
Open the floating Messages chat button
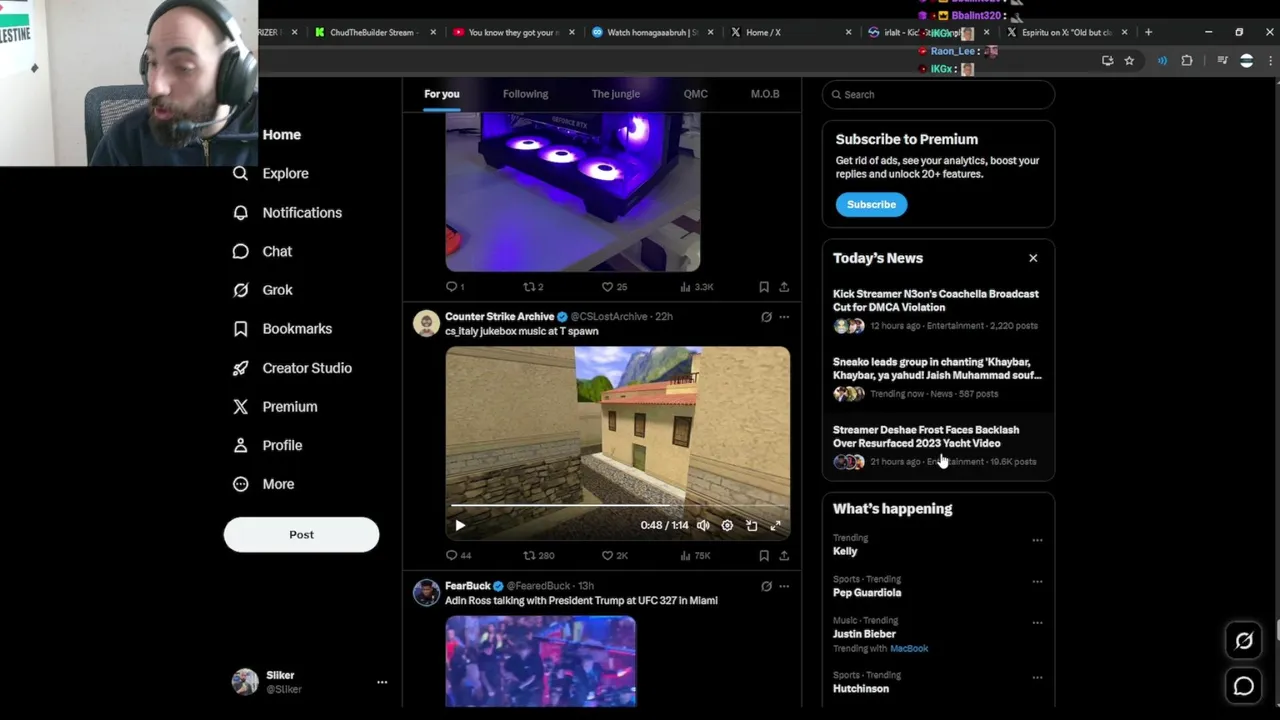pyautogui.click(x=1244, y=686)
